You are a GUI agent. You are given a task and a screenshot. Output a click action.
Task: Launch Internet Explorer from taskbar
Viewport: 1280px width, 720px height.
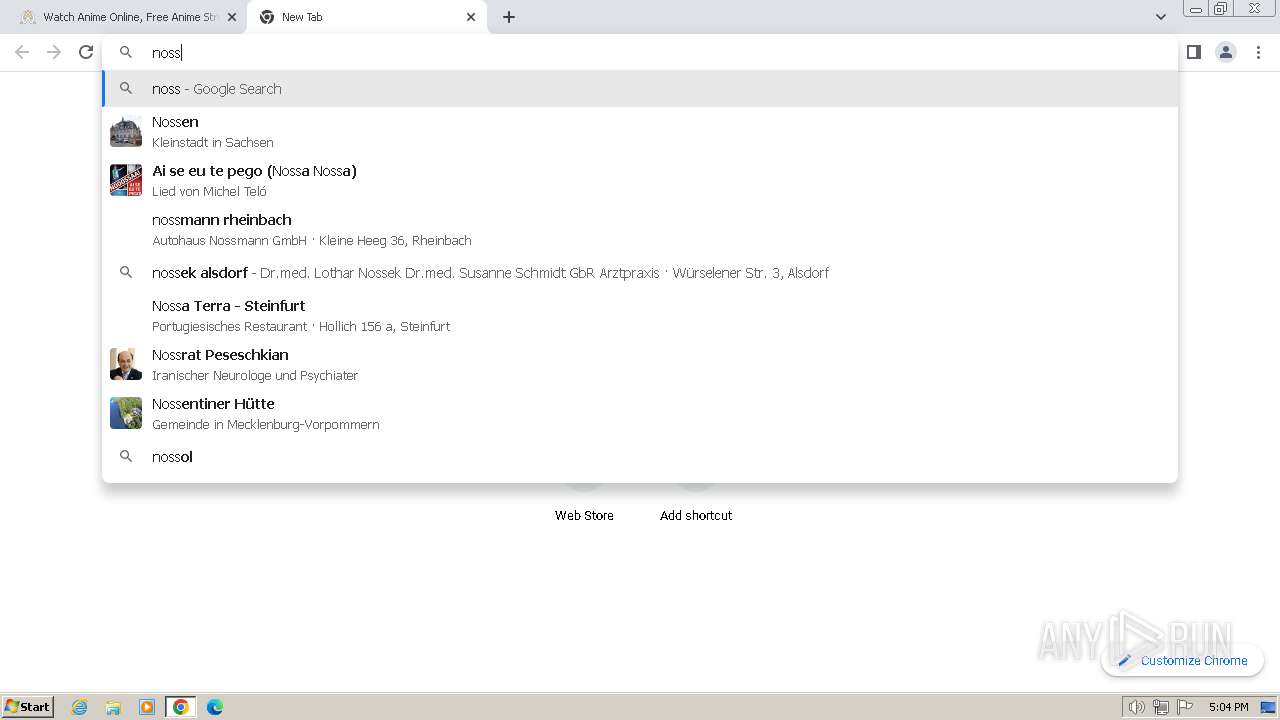click(79, 707)
